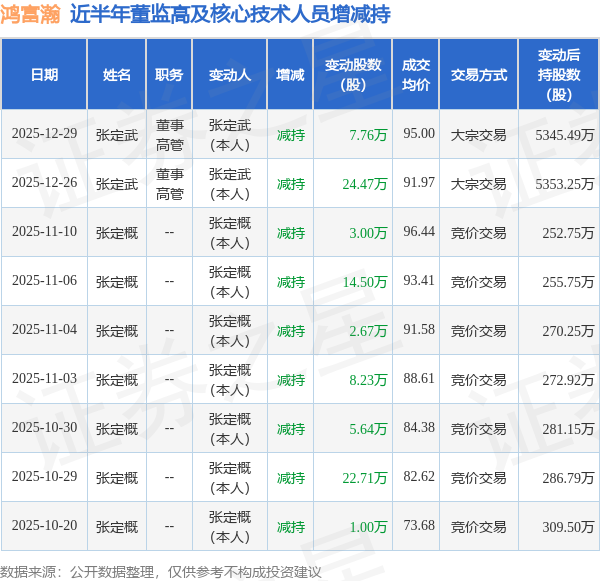Click the 2025-10-20 date cell

[44, 525]
